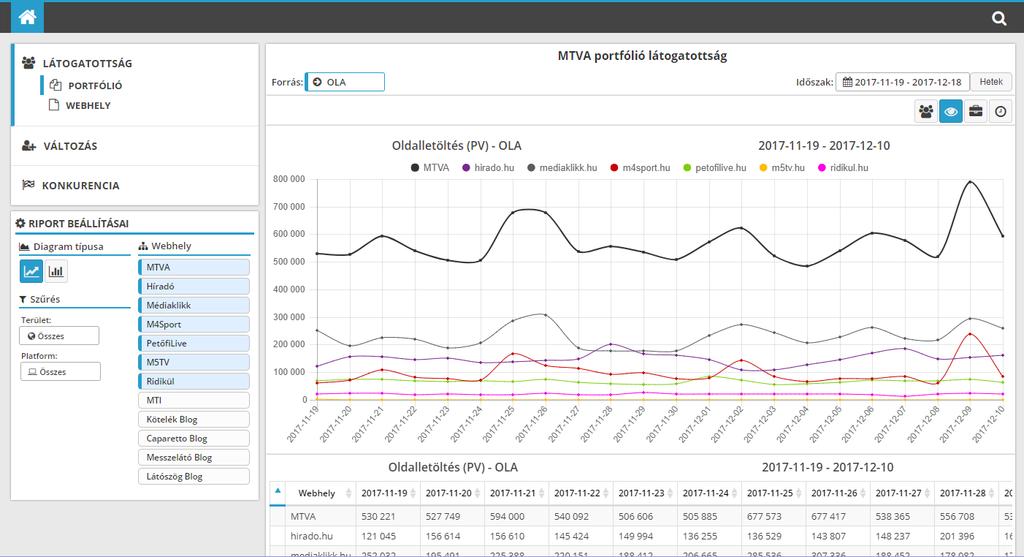Enable Kötelék Blog website filter
The width and height of the screenshot is (1024, 557).
[x=194, y=419]
